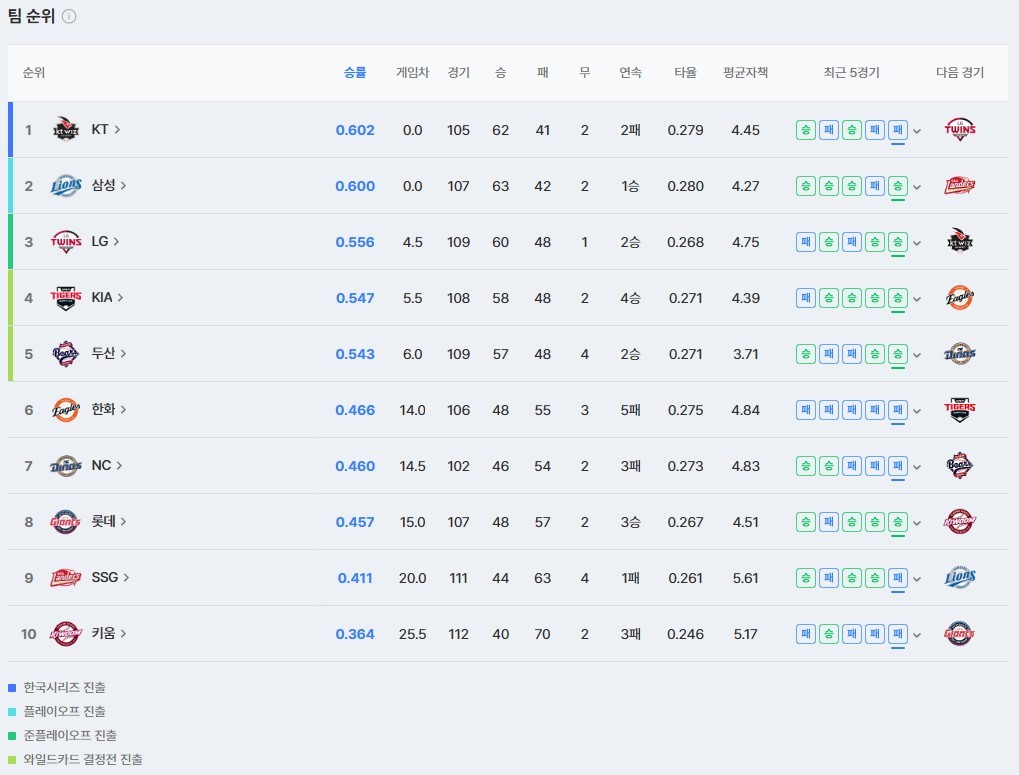This screenshot has width=1019, height=775.
Task: Expand recent 5 games for 키움
Action: pos(917,635)
